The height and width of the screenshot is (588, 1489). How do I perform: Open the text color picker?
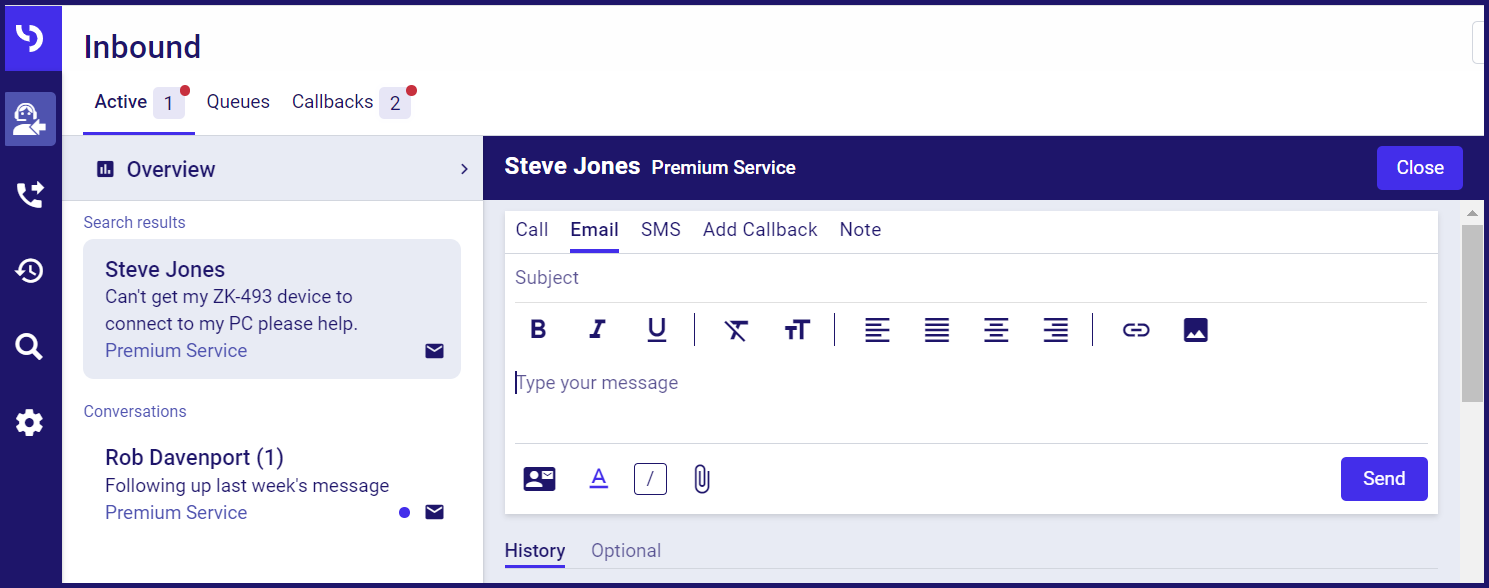(599, 479)
